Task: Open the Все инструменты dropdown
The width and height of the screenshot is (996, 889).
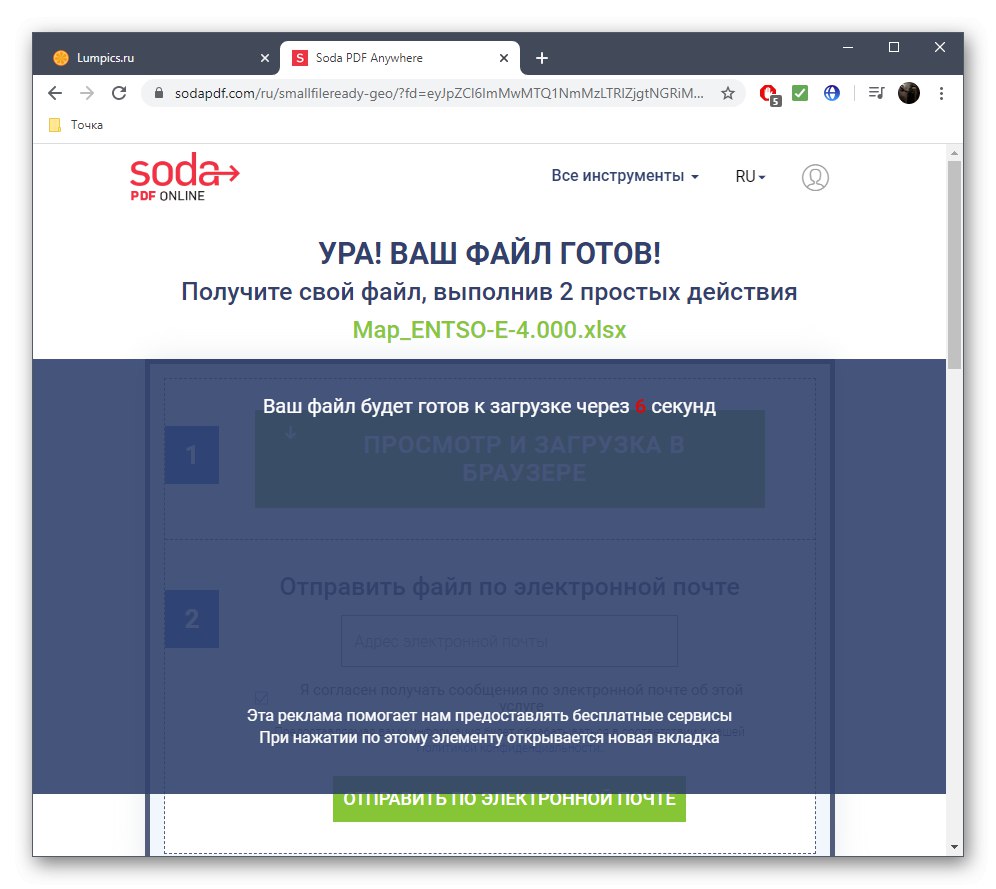Action: coord(625,175)
